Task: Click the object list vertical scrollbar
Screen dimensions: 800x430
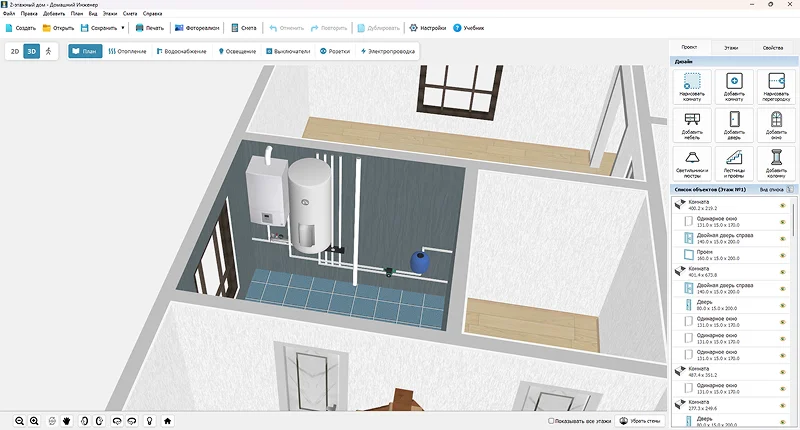Action: (x=795, y=225)
